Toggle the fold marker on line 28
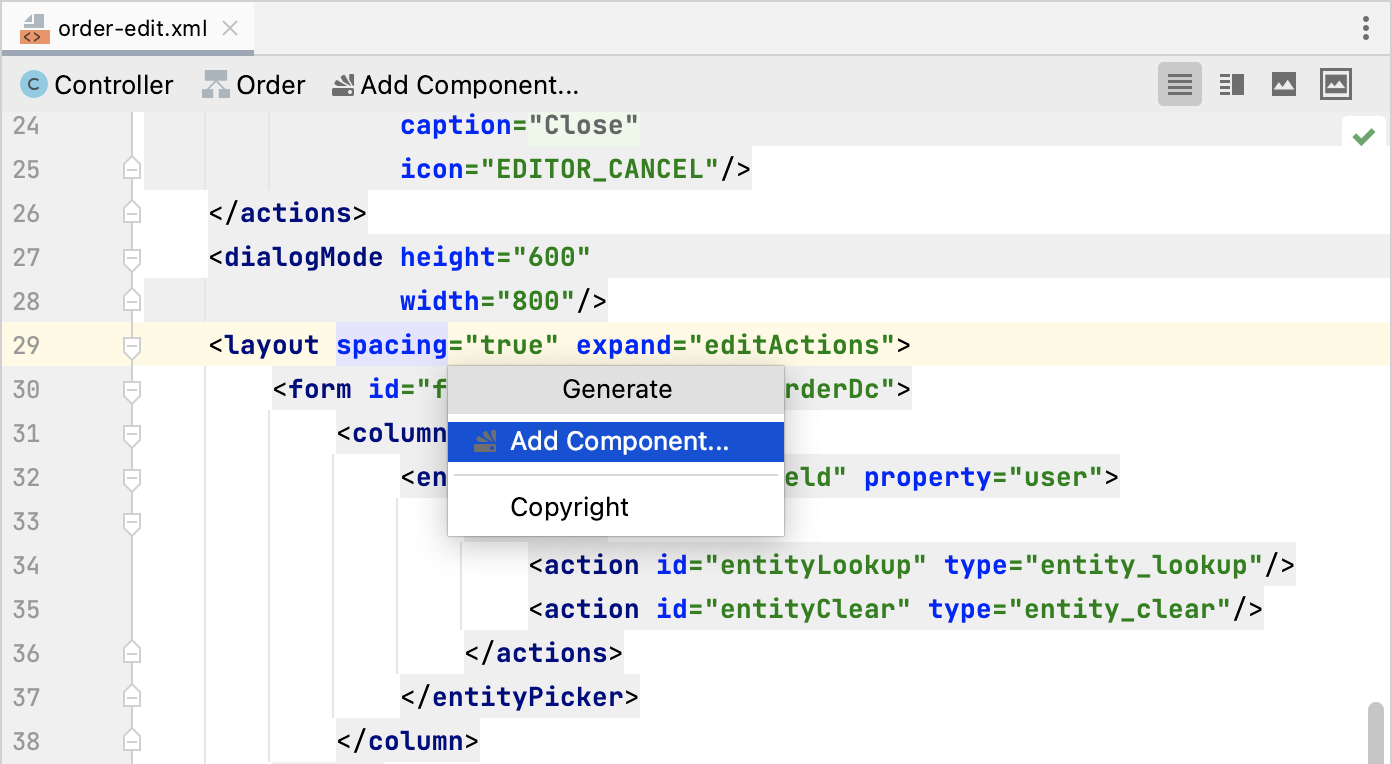Image resolution: width=1392 pixels, height=764 pixels. [131, 301]
